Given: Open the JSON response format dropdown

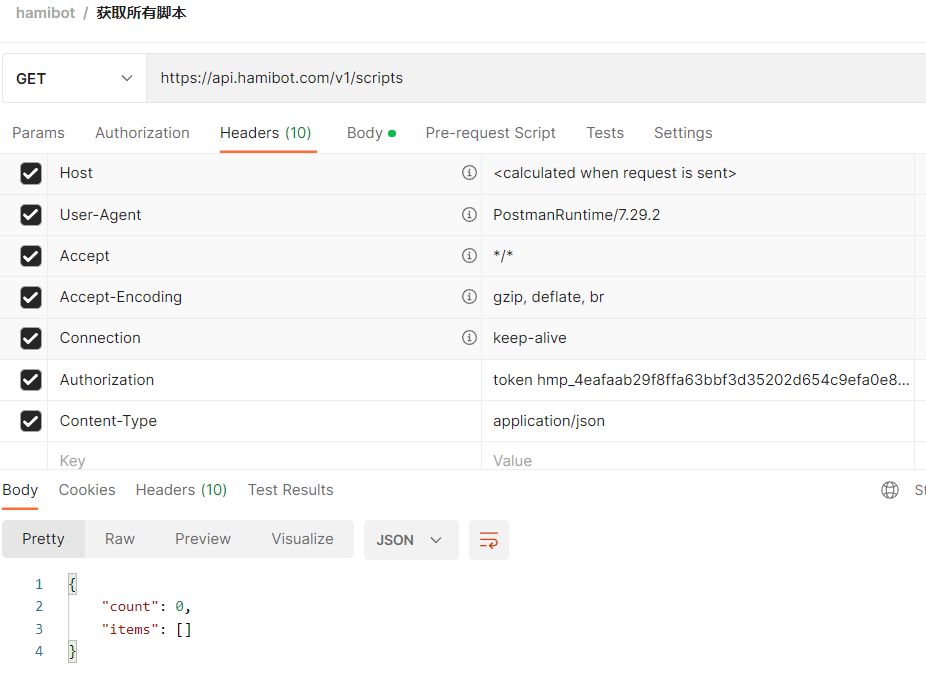Looking at the screenshot, I should 411,538.
